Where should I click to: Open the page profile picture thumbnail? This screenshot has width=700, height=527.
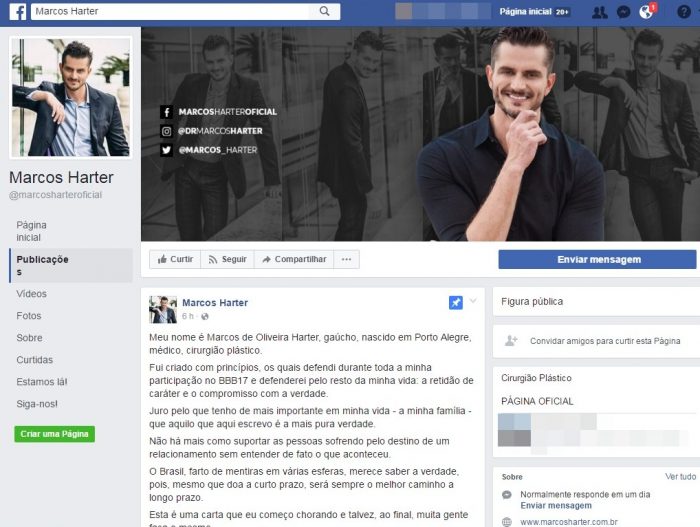70,97
